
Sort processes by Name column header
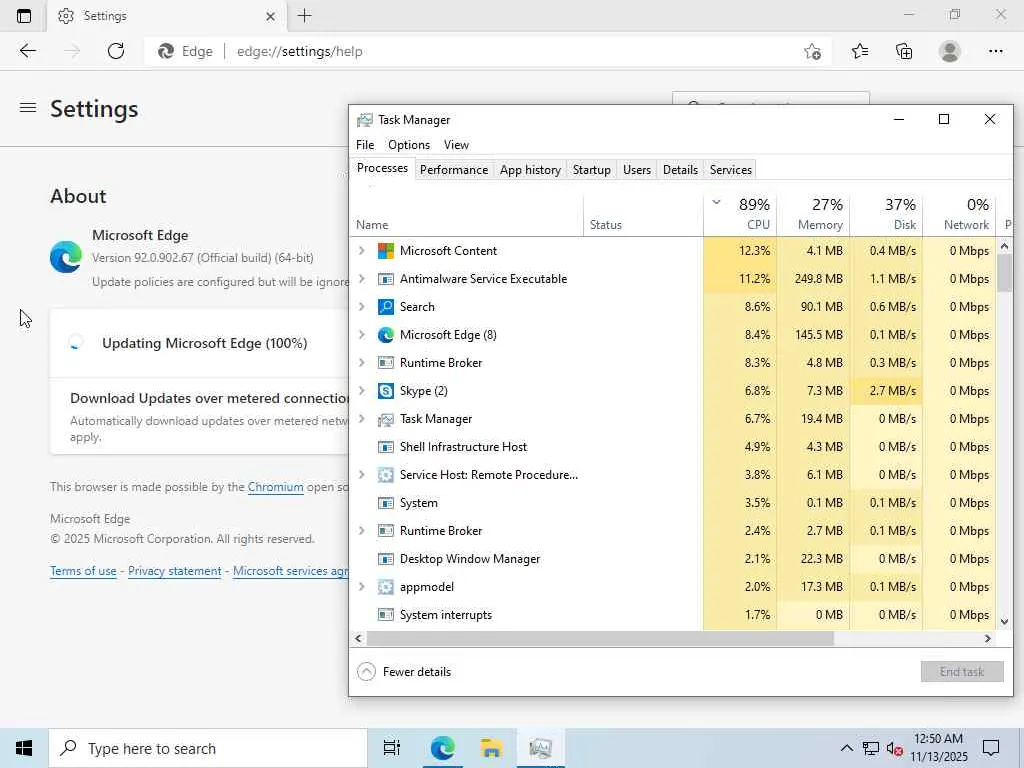[466, 215]
